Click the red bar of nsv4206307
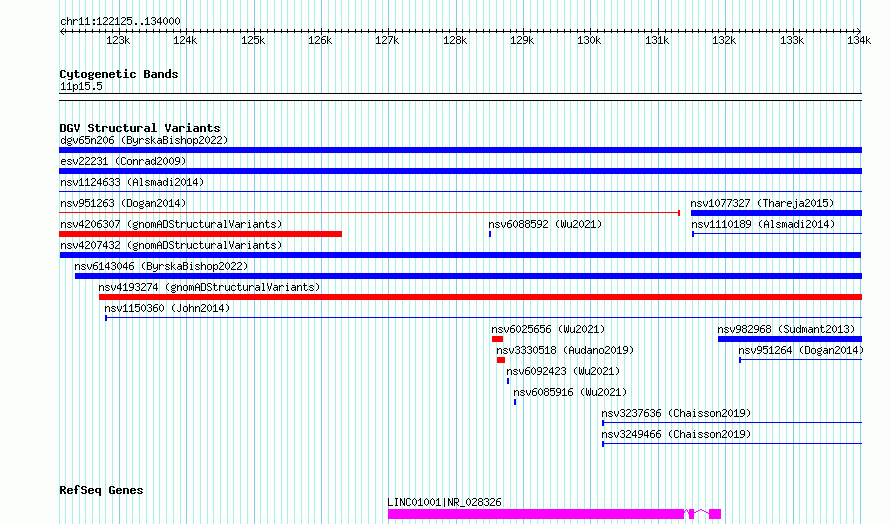The height and width of the screenshot is (524, 890). tap(200, 234)
